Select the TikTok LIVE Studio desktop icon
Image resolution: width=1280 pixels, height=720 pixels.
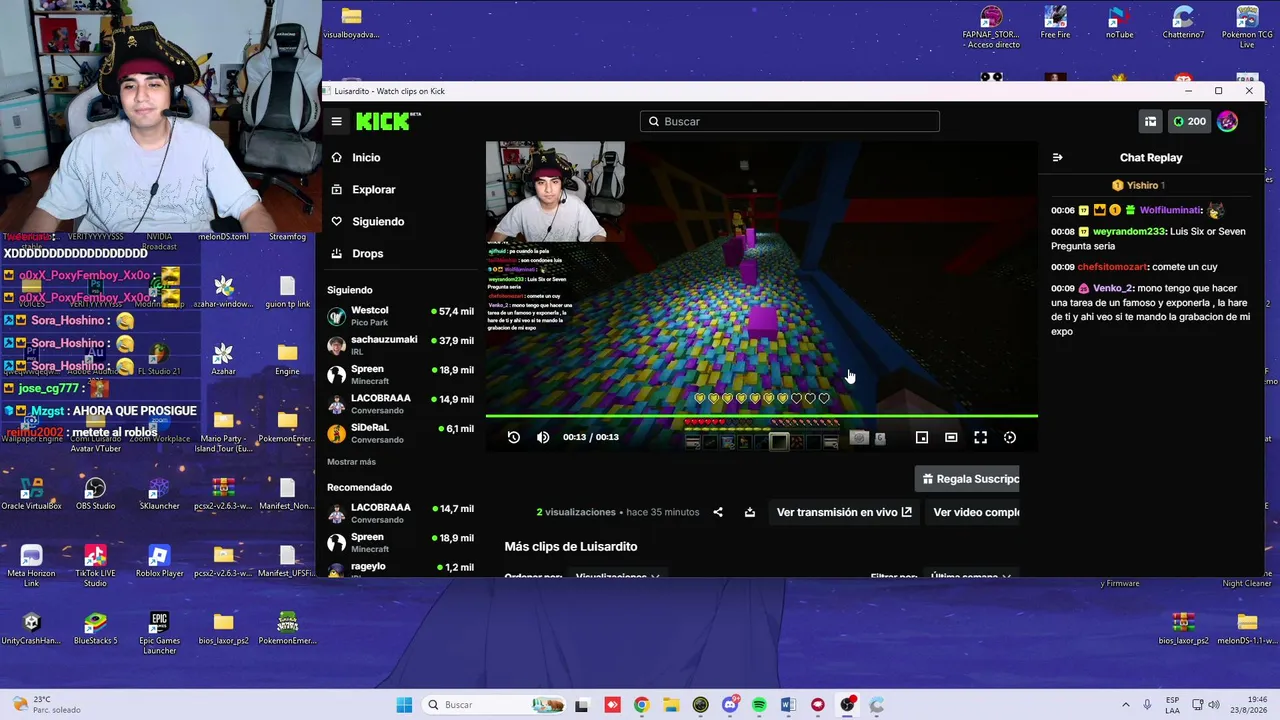(95, 565)
